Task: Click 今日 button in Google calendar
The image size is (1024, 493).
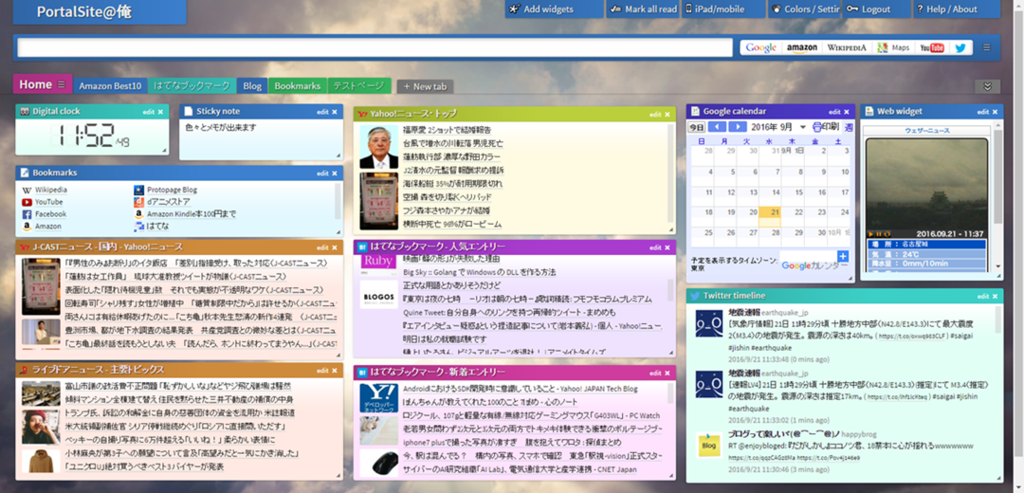Action: click(x=697, y=127)
